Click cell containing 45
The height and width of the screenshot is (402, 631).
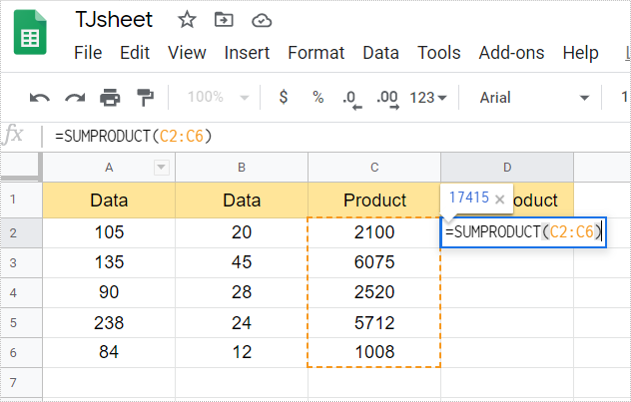241,263
